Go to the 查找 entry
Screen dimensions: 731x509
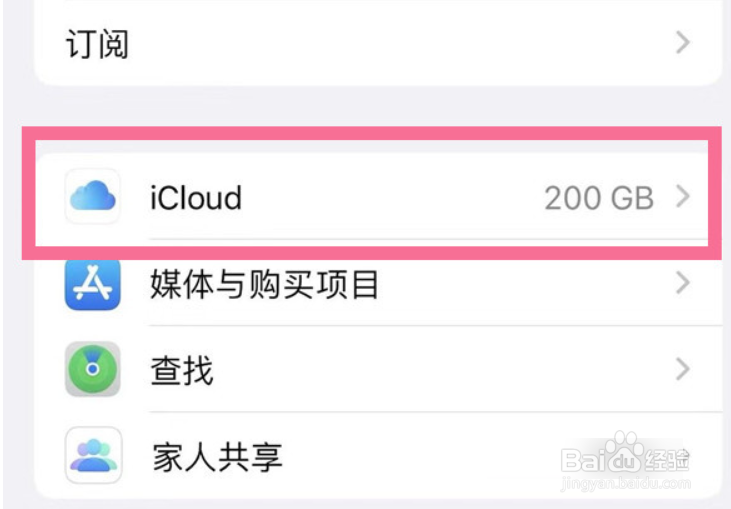(x=181, y=371)
